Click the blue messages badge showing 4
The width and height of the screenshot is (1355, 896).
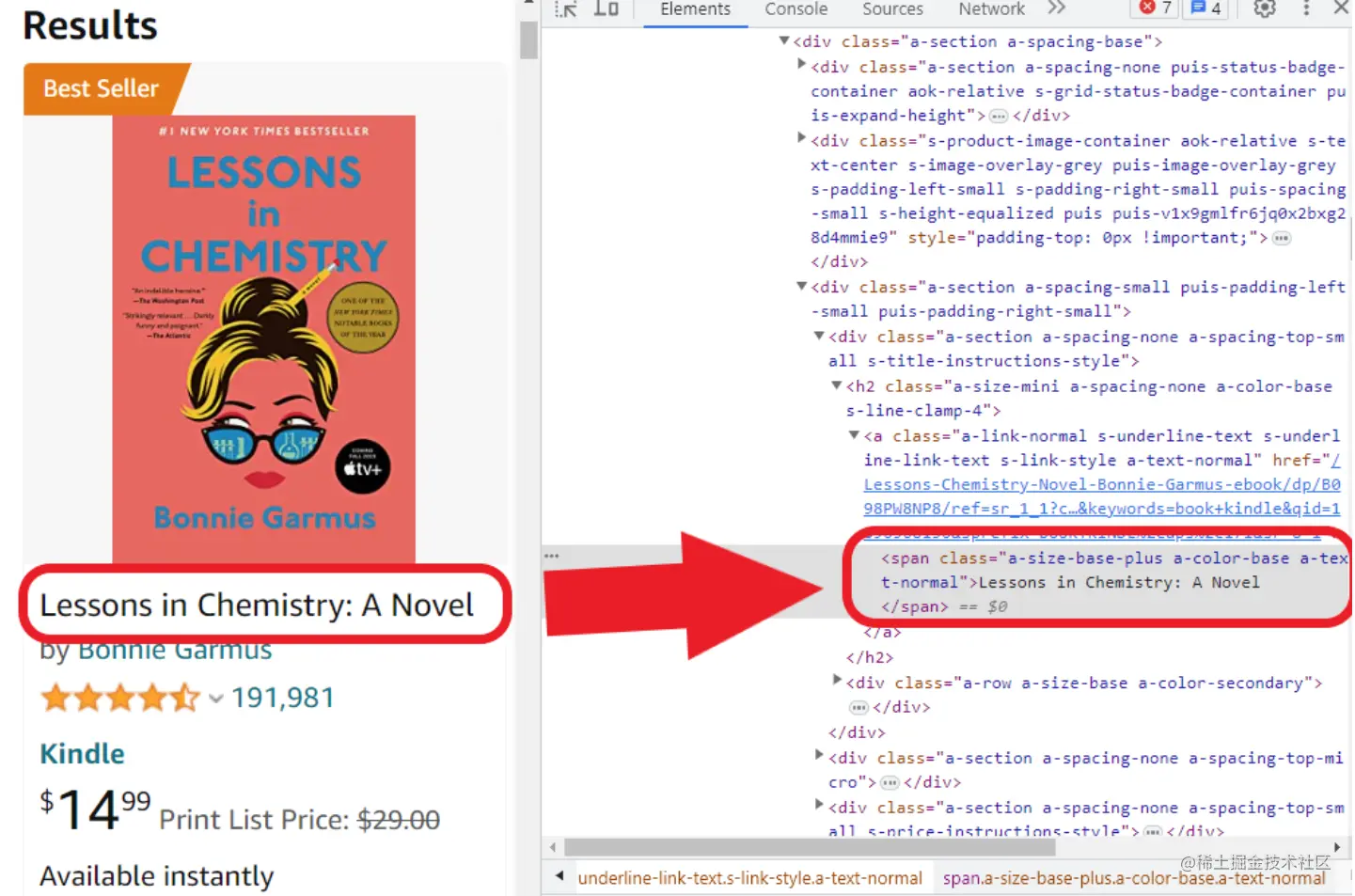pyautogui.click(x=1206, y=8)
